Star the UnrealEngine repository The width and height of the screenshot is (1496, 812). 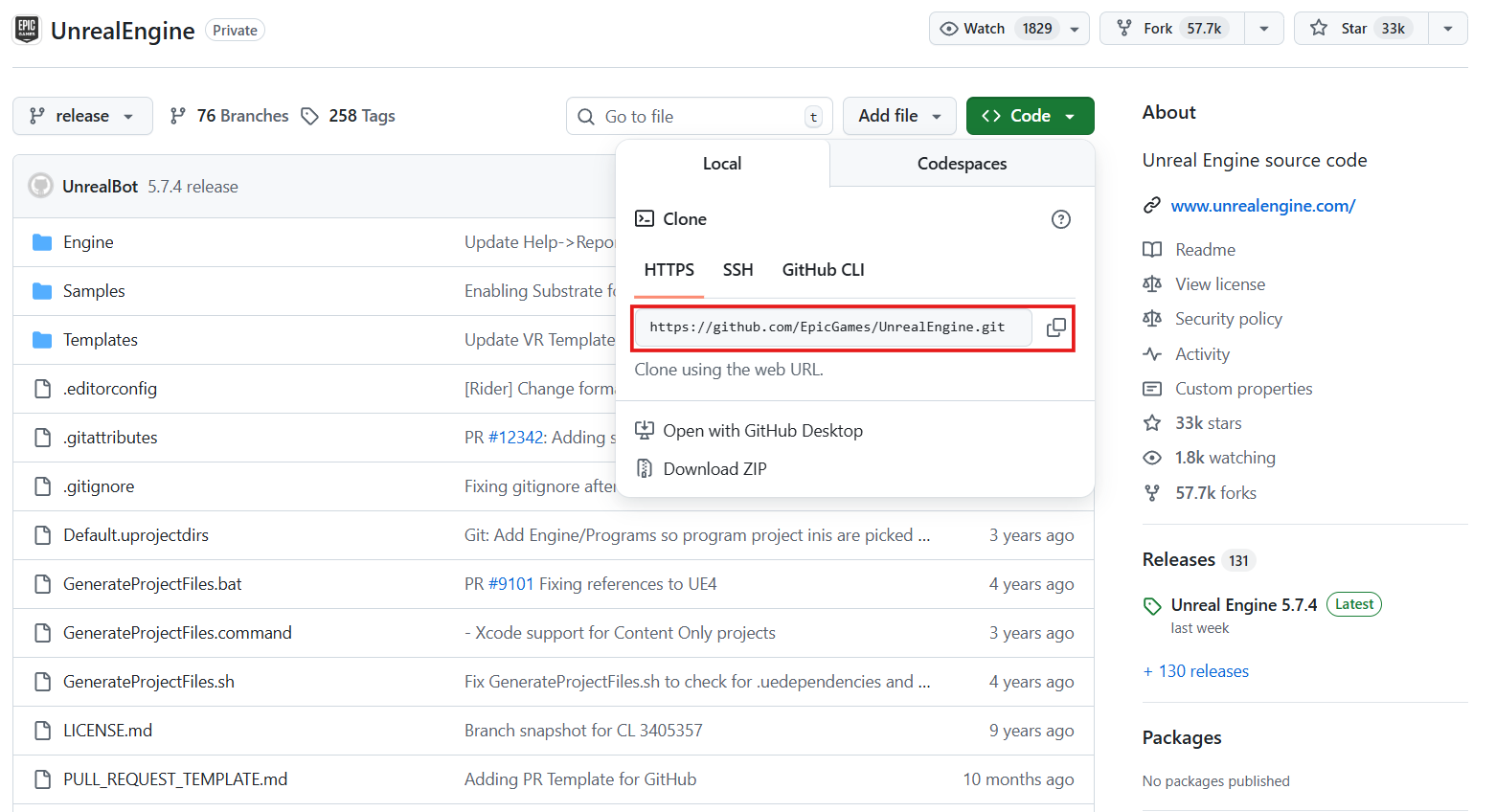[x=1361, y=29]
